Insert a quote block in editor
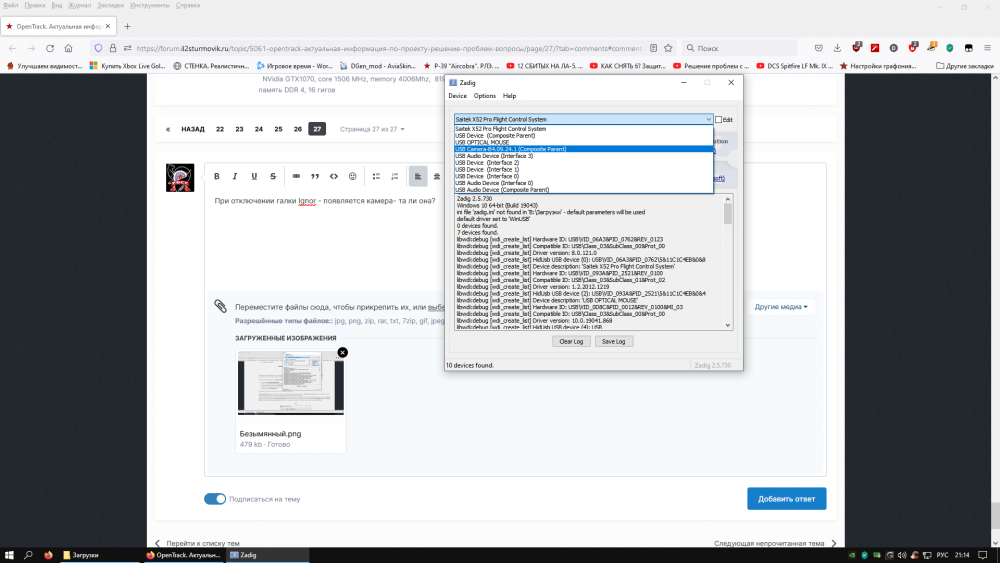1000x563 pixels. coord(315,176)
